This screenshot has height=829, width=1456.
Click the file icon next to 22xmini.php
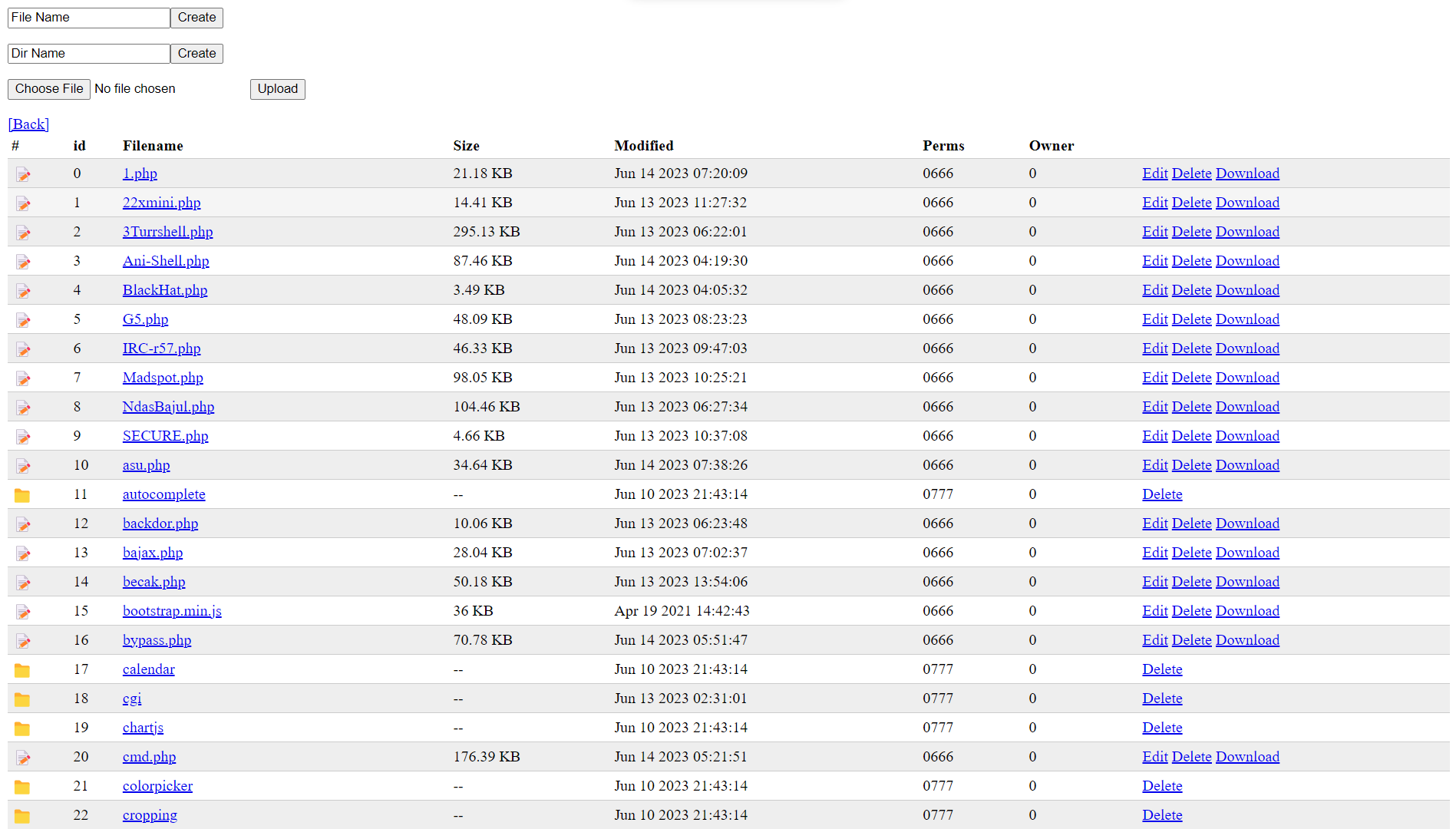[23, 203]
